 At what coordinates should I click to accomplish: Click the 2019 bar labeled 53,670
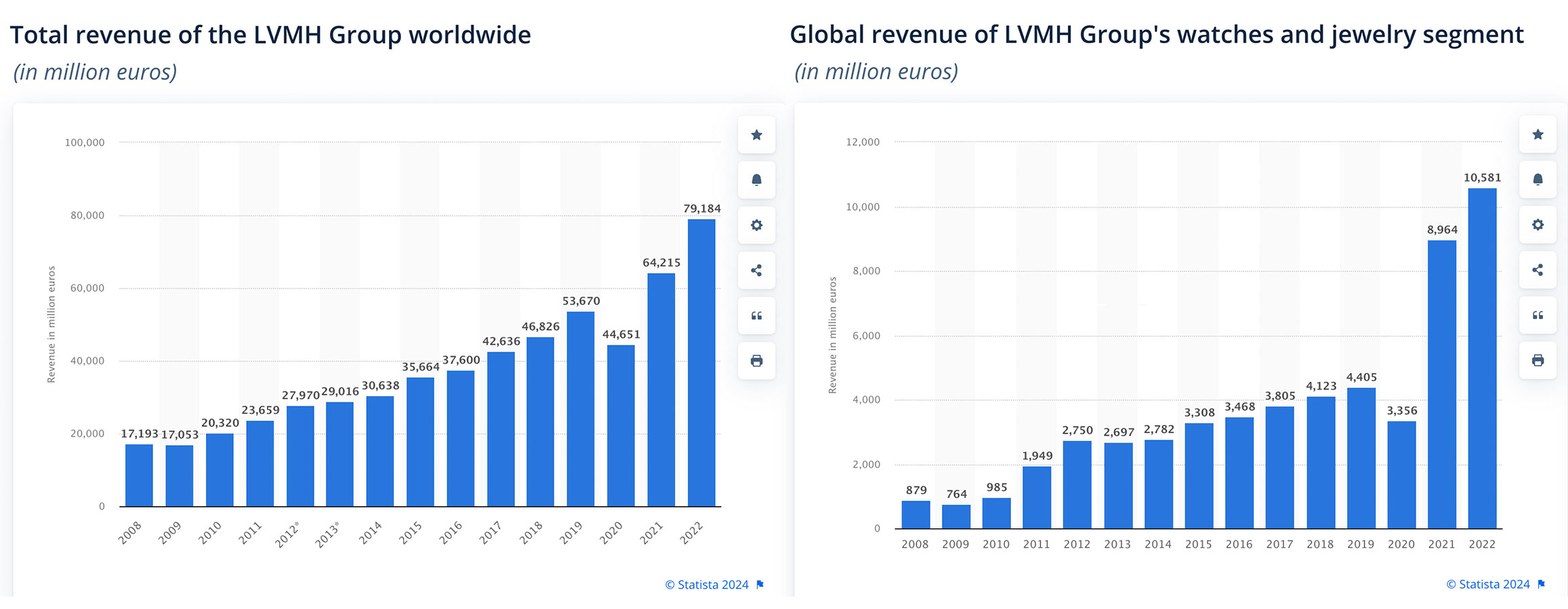point(581,408)
